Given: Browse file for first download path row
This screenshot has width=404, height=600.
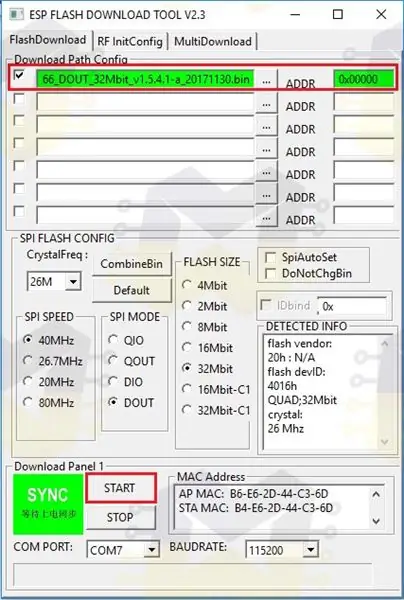Looking at the screenshot, I should coord(266,81).
